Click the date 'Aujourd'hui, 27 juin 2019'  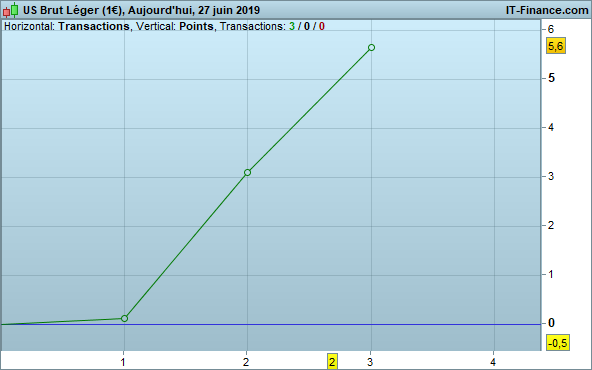(x=194, y=10)
